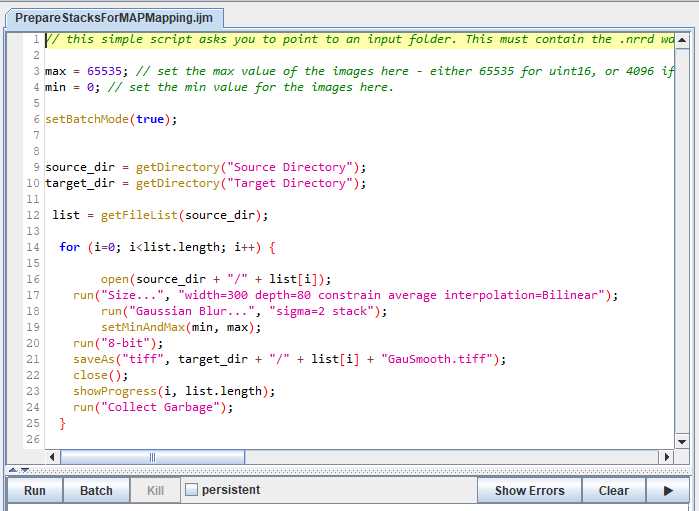The height and width of the screenshot is (511, 699).
Task: Click the "Gaussian Blur..." string on line 18
Action: tap(192, 312)
